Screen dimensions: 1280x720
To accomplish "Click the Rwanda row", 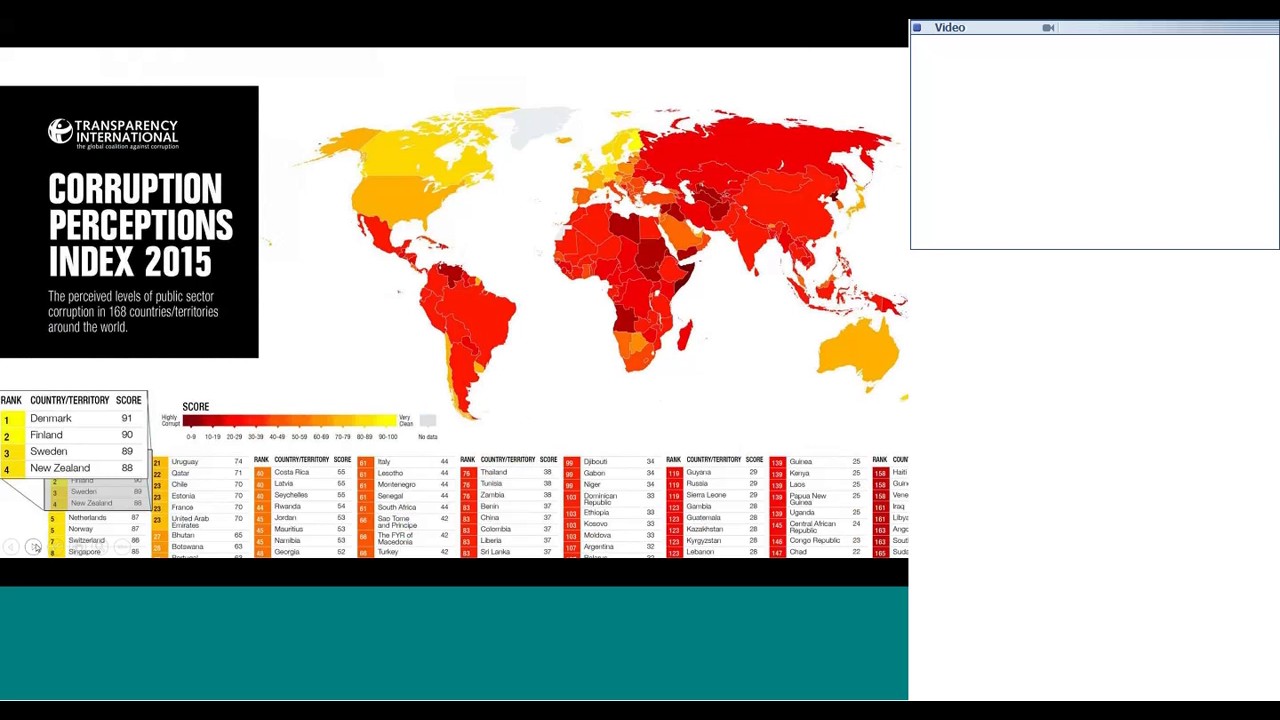I will click(302, 507).
